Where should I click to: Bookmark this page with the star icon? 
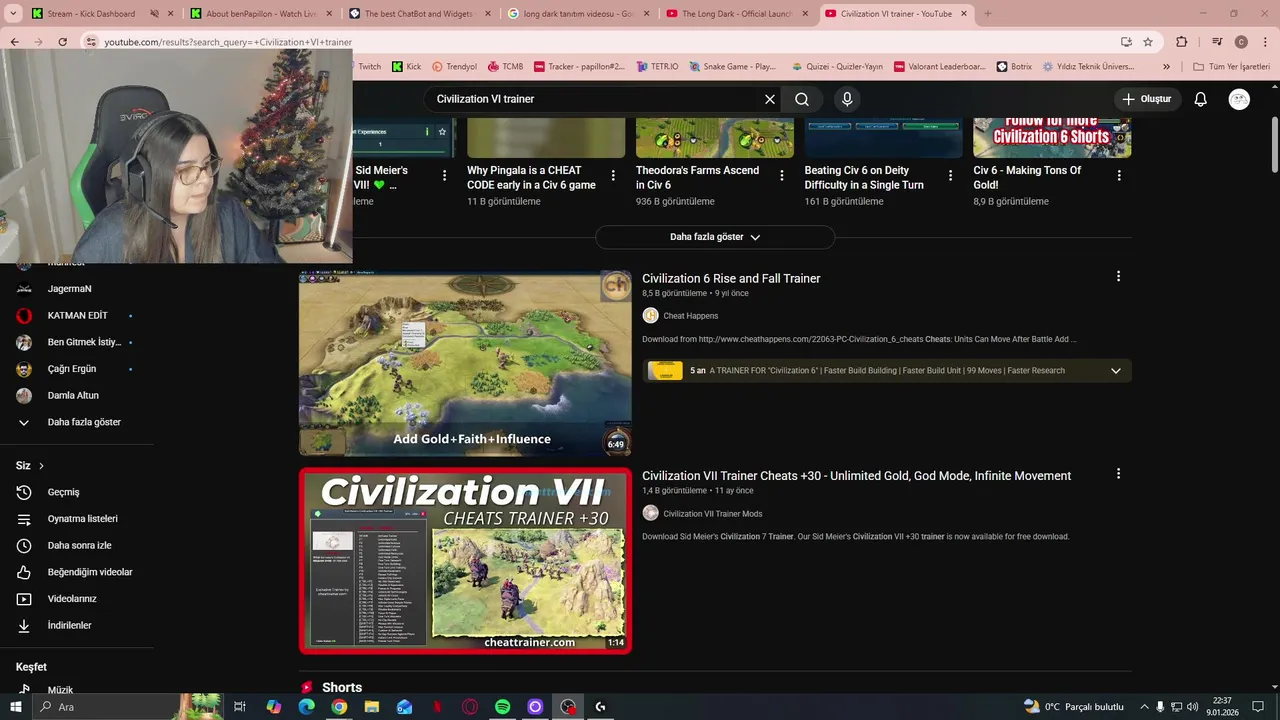[x=1148, y=42]
